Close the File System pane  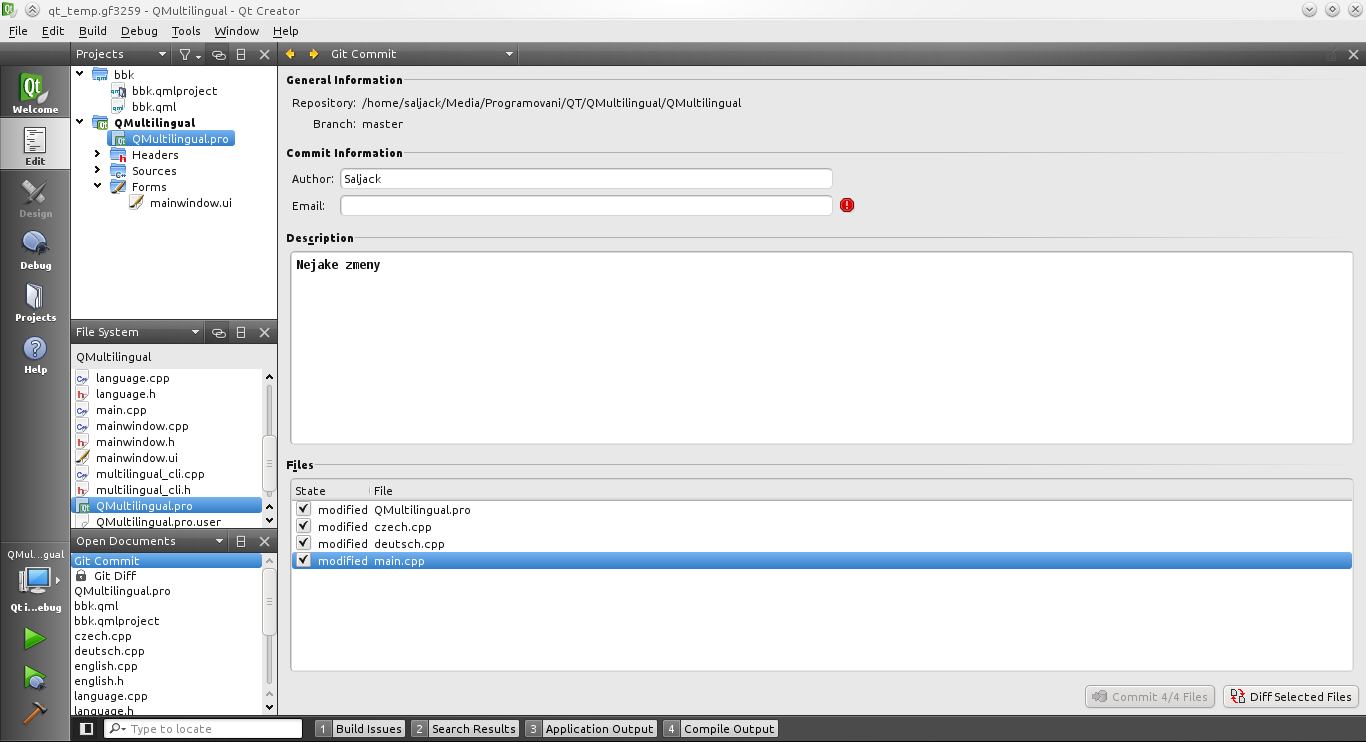(264, 332)
